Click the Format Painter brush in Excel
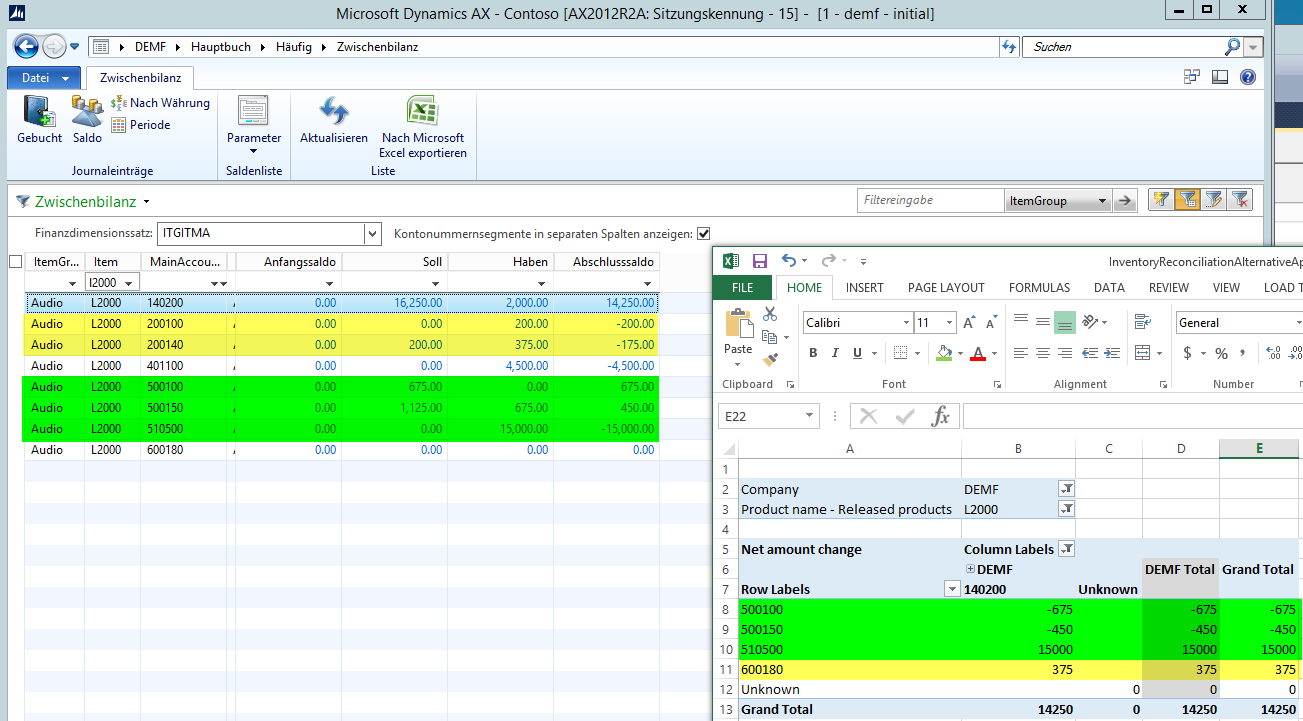1303x721 pixels. (x=770, y=359)
